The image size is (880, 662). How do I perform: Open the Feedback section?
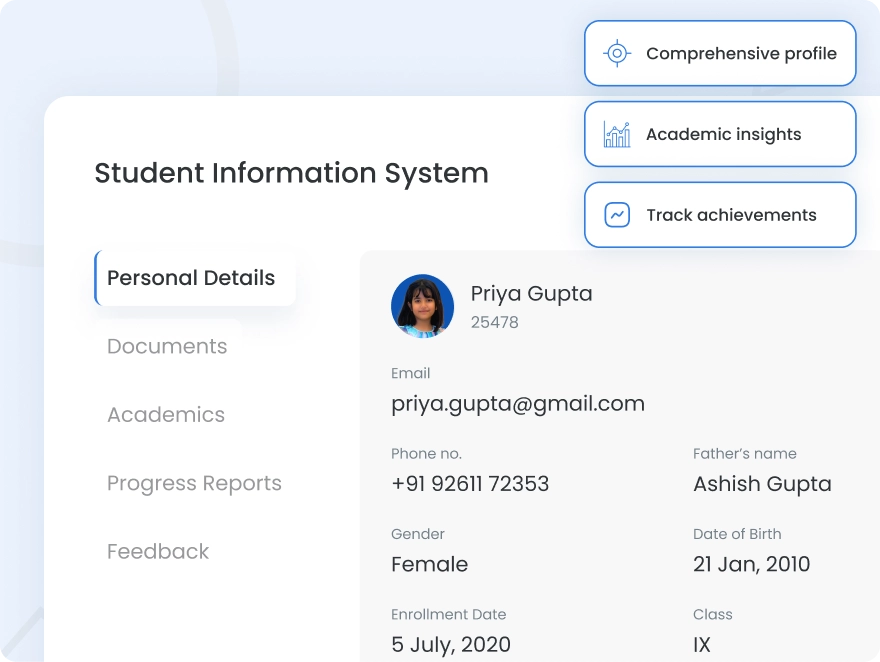[x=158, y=551]
